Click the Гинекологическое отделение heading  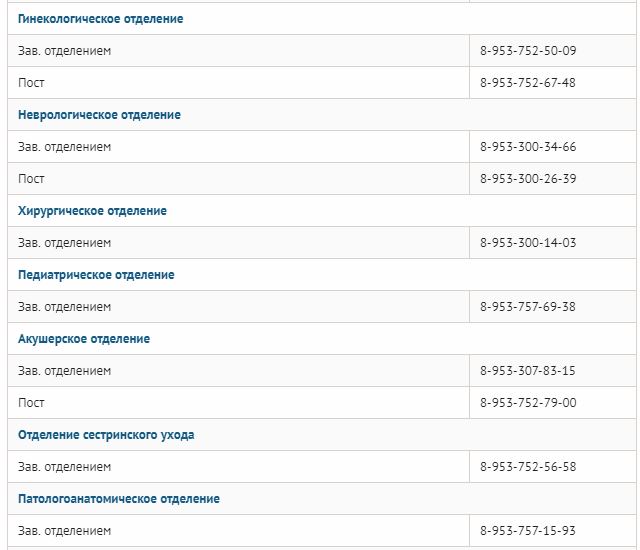[x=100, y=19]
